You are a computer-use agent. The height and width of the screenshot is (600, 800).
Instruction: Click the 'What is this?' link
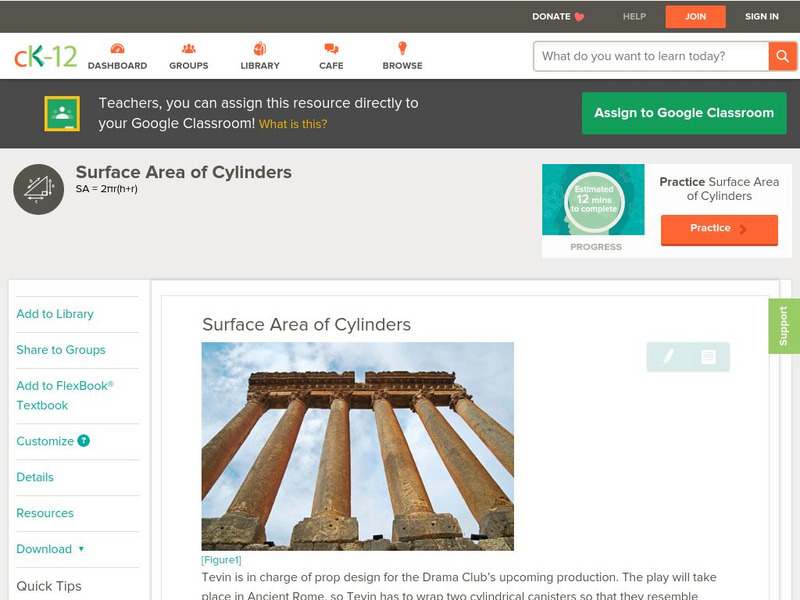(x=293, y=124)
